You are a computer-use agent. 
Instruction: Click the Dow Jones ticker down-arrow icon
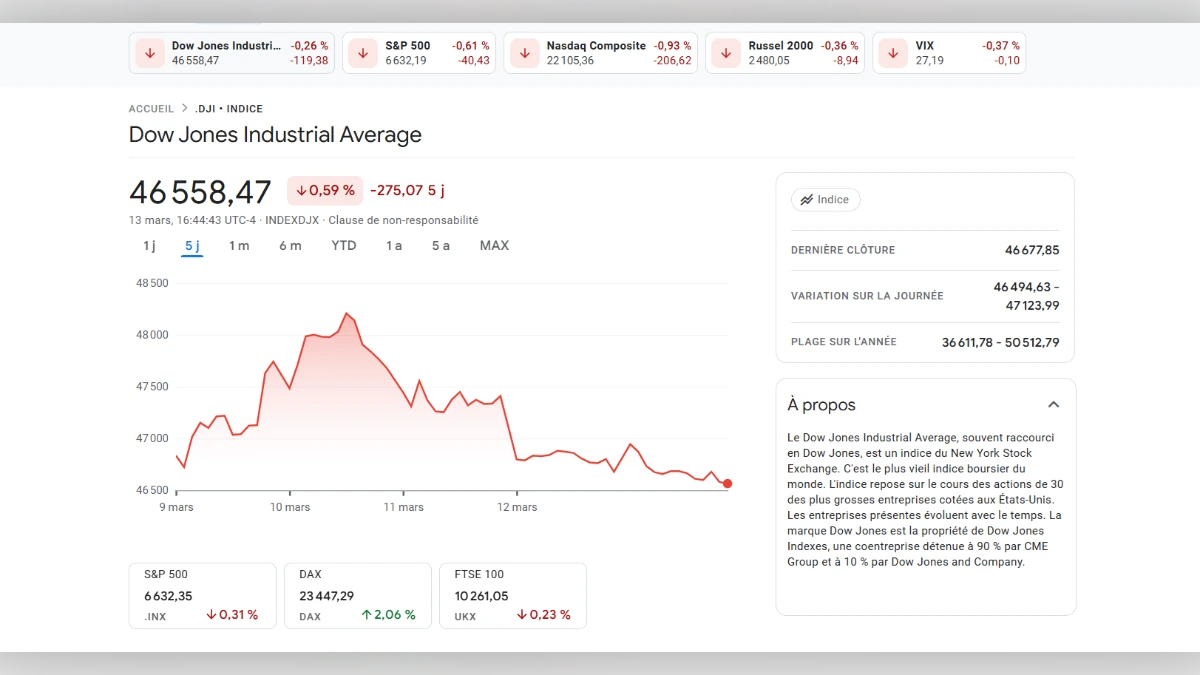pyautogui.click(x=150, y=53)
